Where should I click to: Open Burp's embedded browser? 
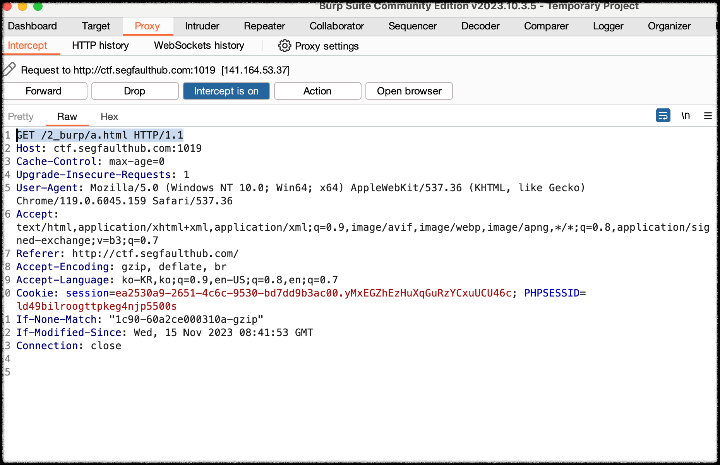[409, 91]
